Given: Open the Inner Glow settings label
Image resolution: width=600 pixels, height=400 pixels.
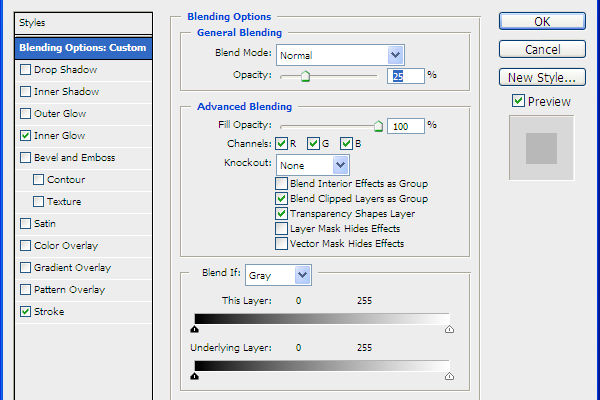Looking at the screenshot, I should (59, 136).
